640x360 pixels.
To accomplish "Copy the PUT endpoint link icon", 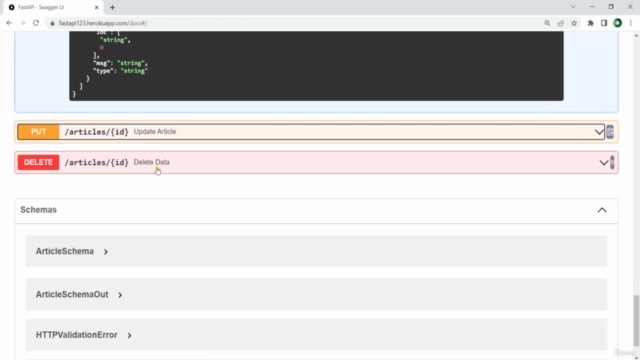I will tap(610, 132).
